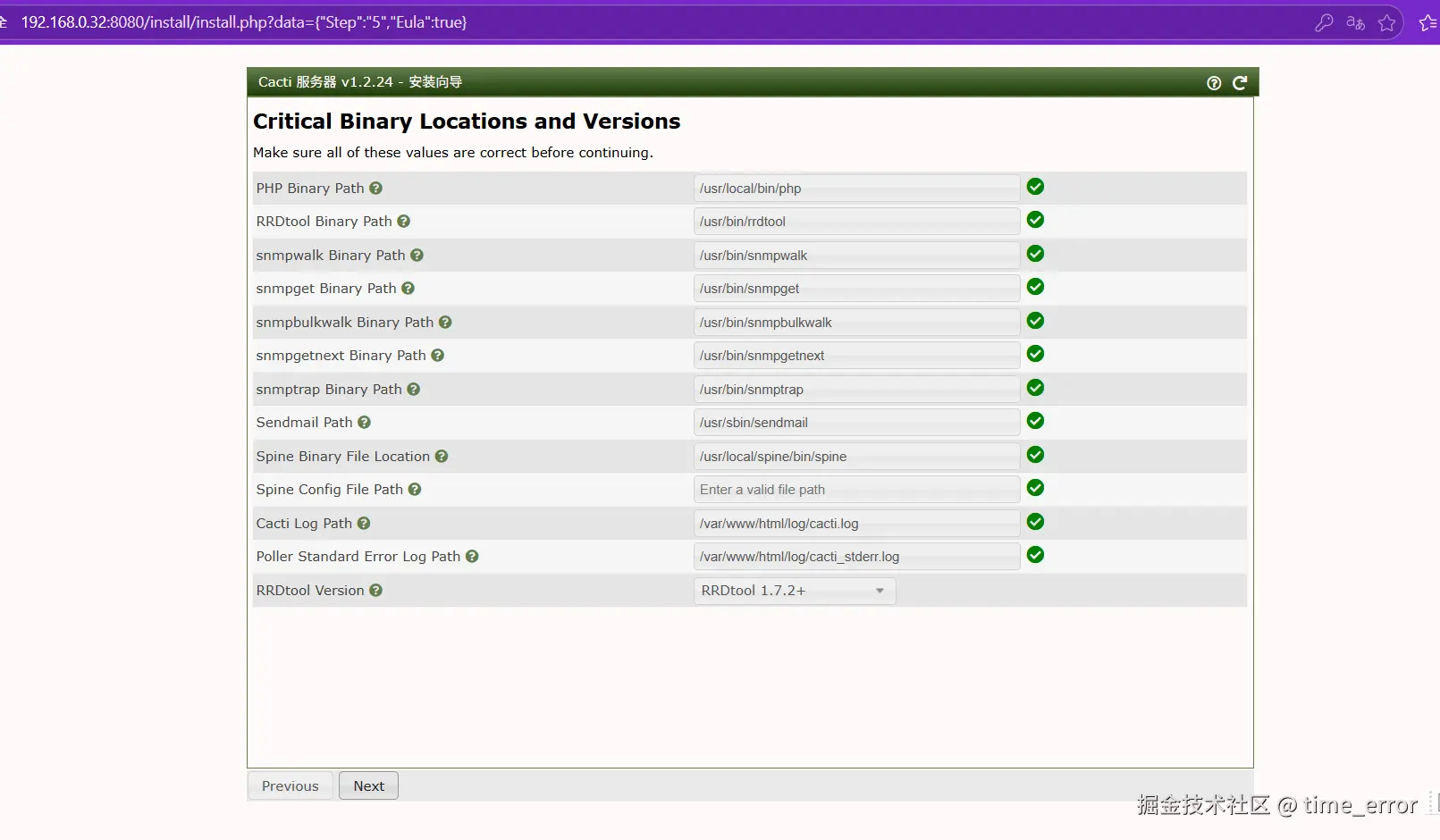Click green check mark for spine binary path

click(1035, 455)
